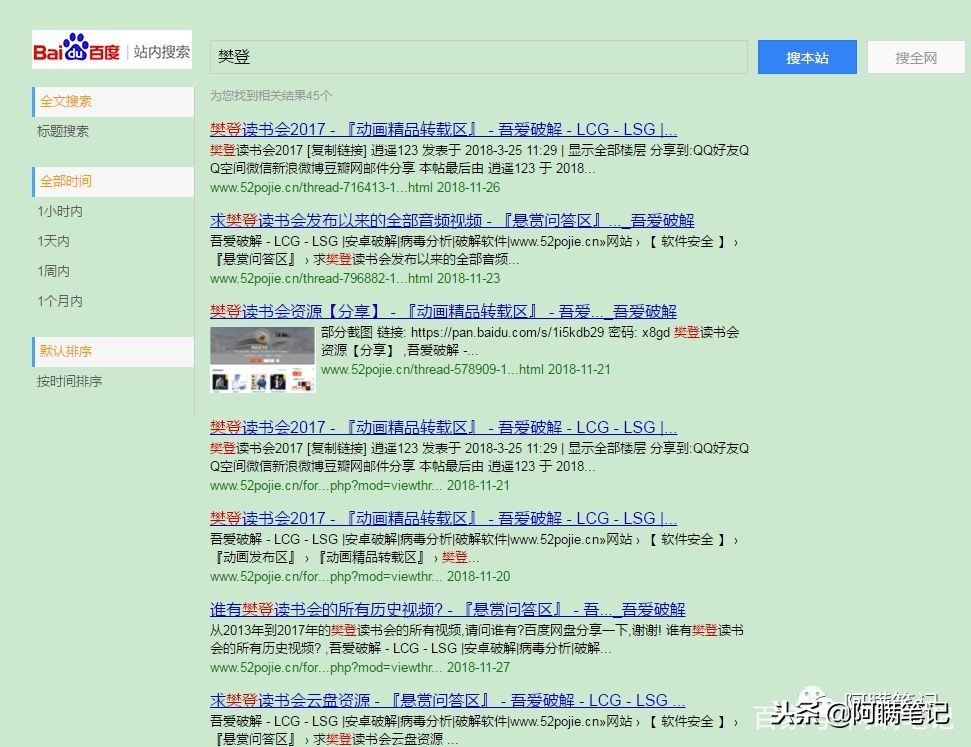Click the 搜全网 button

915,57
